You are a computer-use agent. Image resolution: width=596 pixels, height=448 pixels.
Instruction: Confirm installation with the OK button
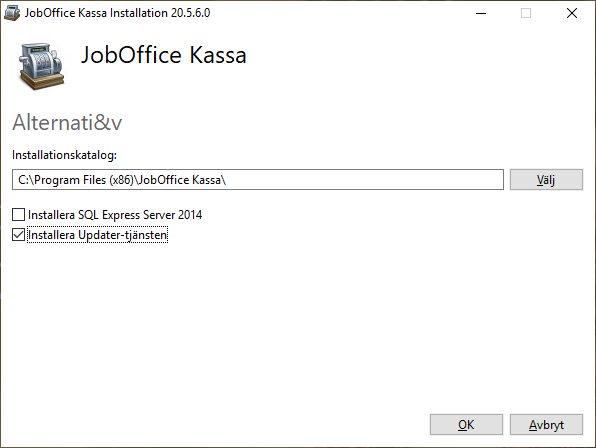point(466,424)
